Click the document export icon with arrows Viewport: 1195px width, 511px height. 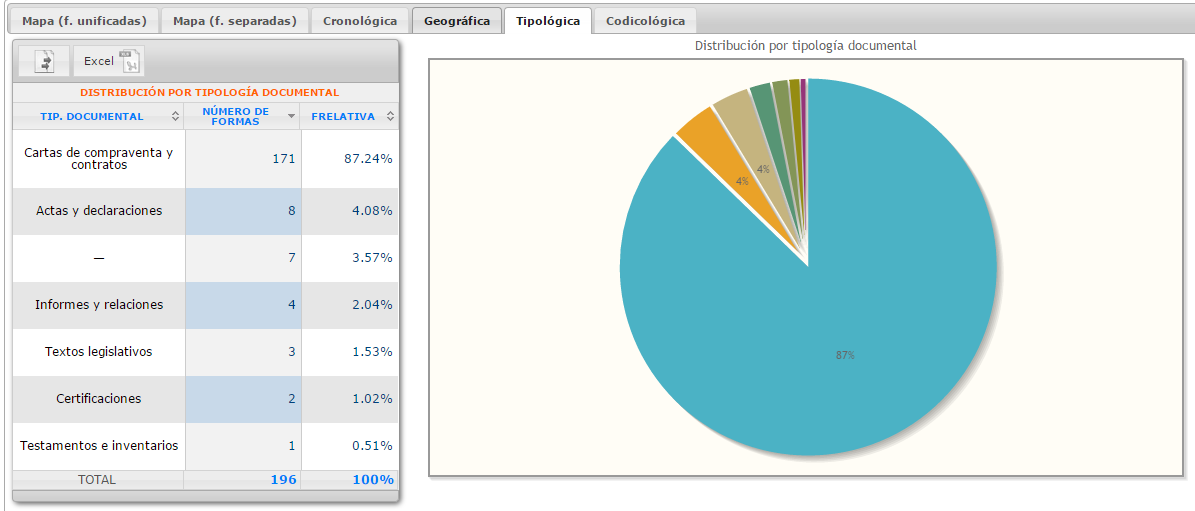point(44,61)
